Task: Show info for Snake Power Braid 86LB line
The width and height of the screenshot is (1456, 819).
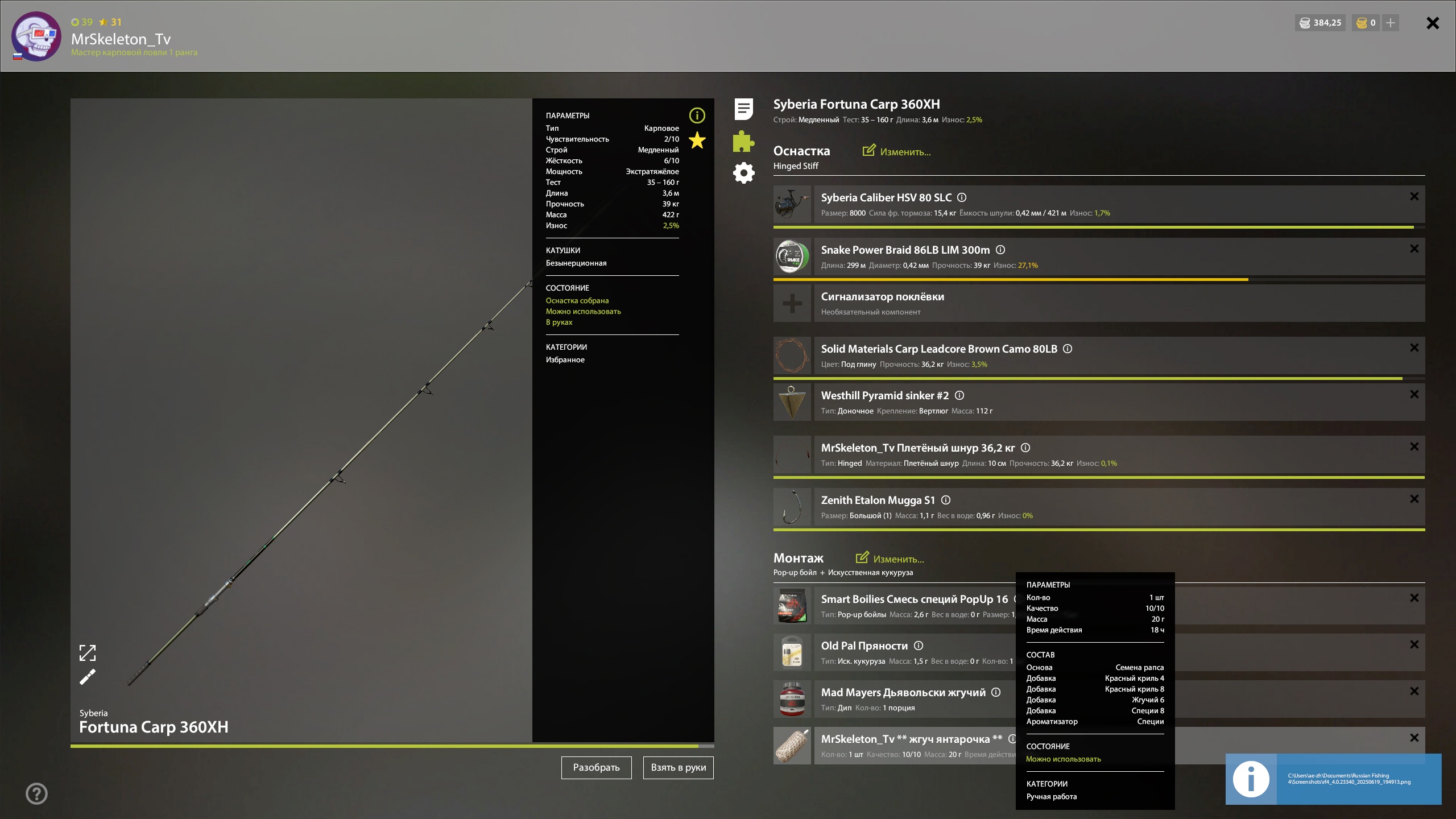Action: tap(1000, 250)
